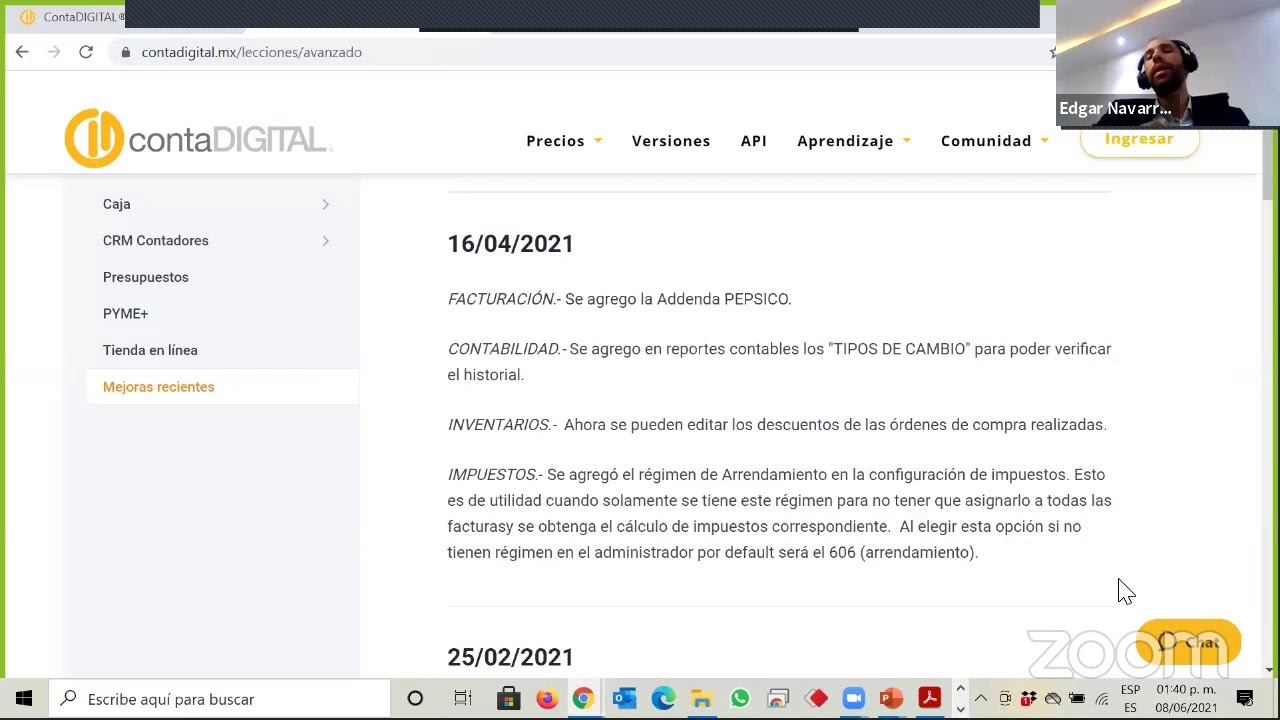1280x720 pixels.
Task: Click Edgar Navarro's video thumbnail
Action: 1168,62
